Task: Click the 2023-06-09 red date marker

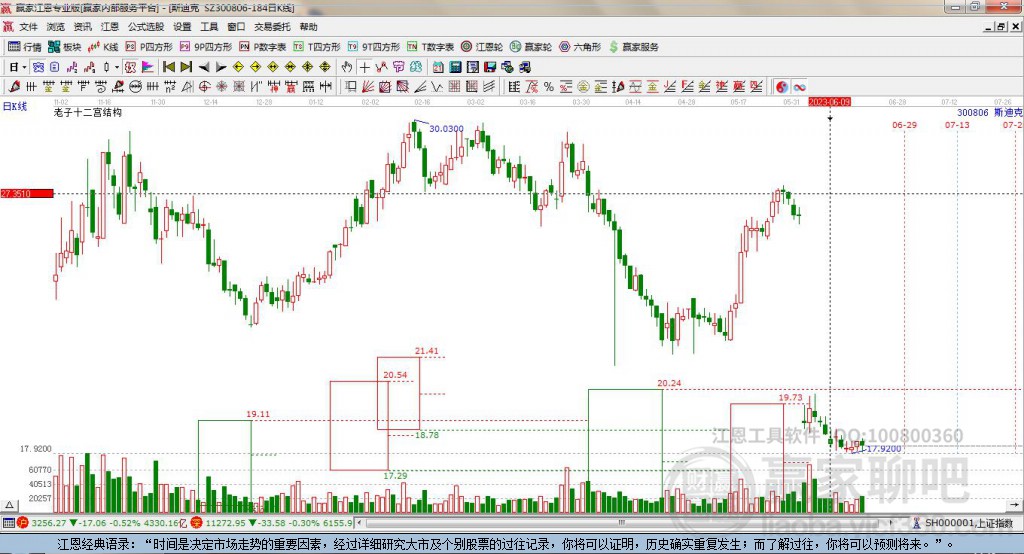Action: click(829, 102)
